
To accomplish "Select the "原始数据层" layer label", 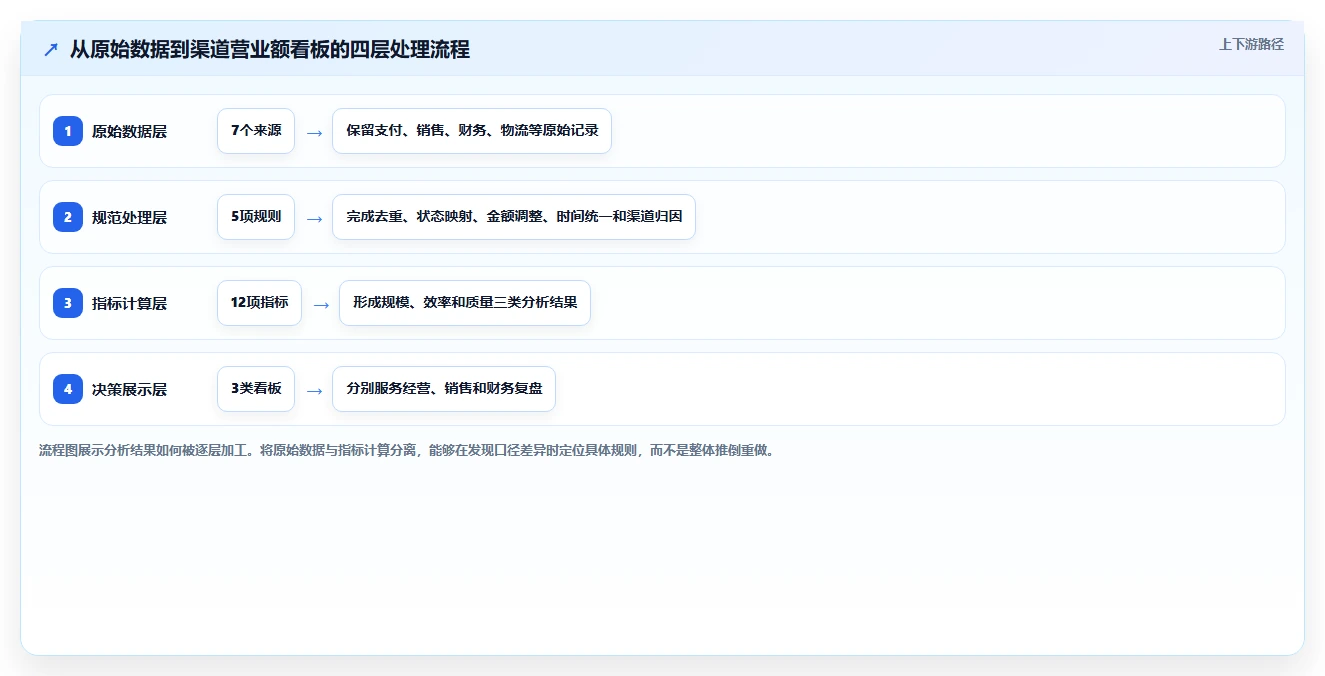I will 129,131.
